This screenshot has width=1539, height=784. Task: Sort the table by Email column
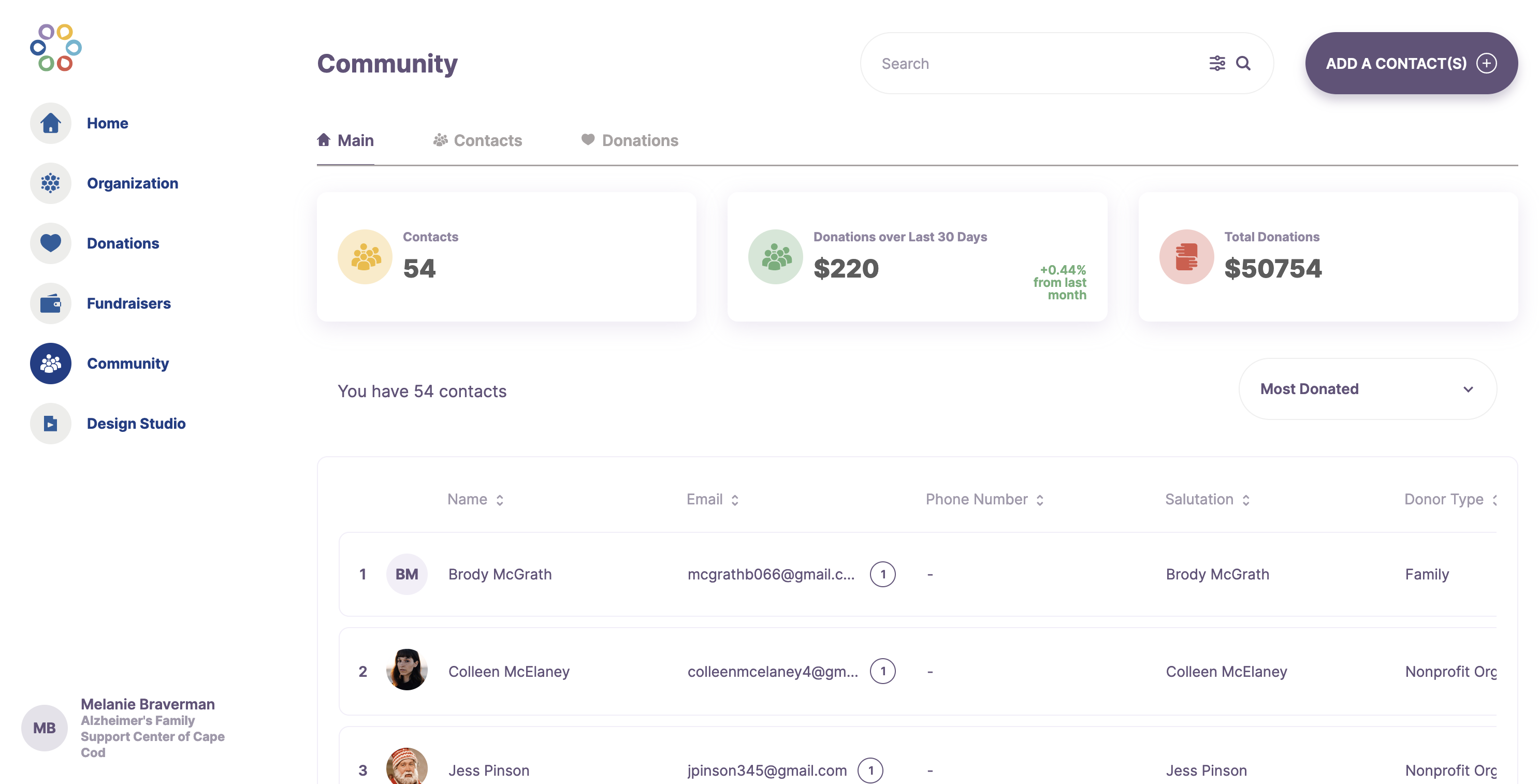(x=735, y=500)
